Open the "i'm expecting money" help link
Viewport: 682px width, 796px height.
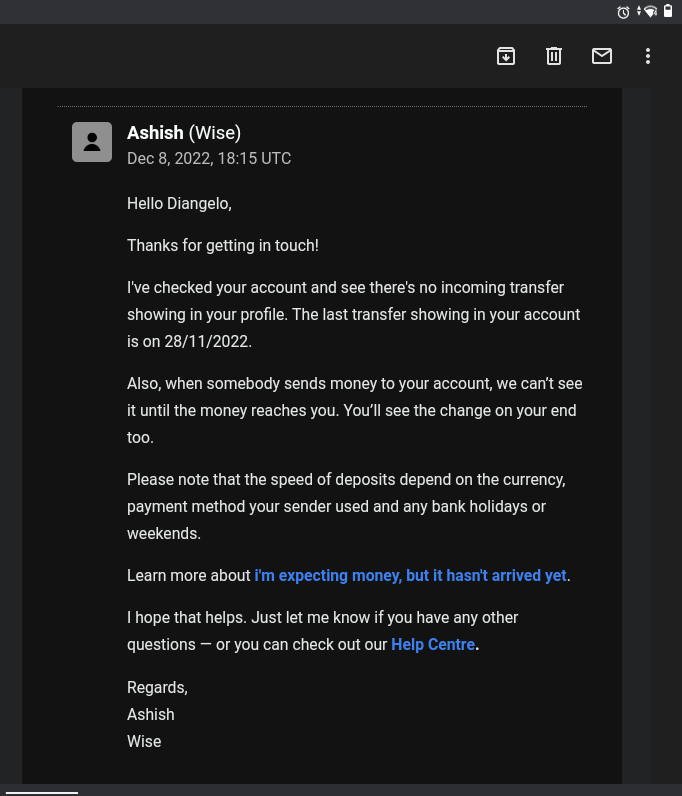(x=410, y=575)
